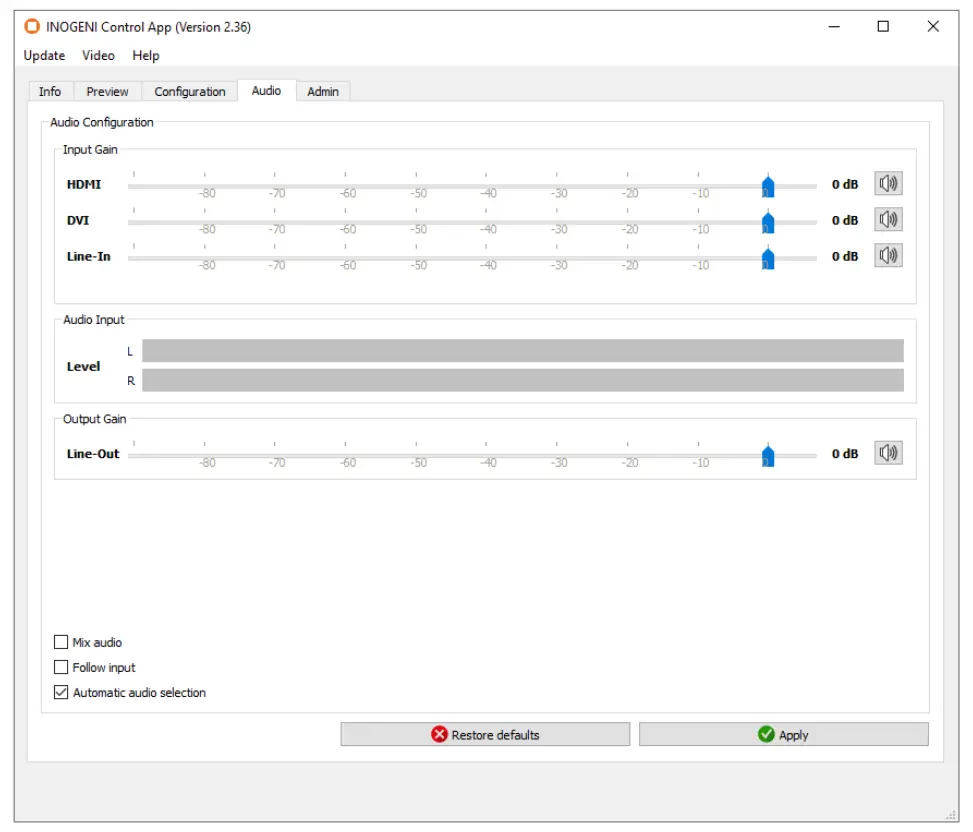Viewport: 973px width, 832px height.
Task: Mute the Line-In input speaker icon
Action: (888, 256)
